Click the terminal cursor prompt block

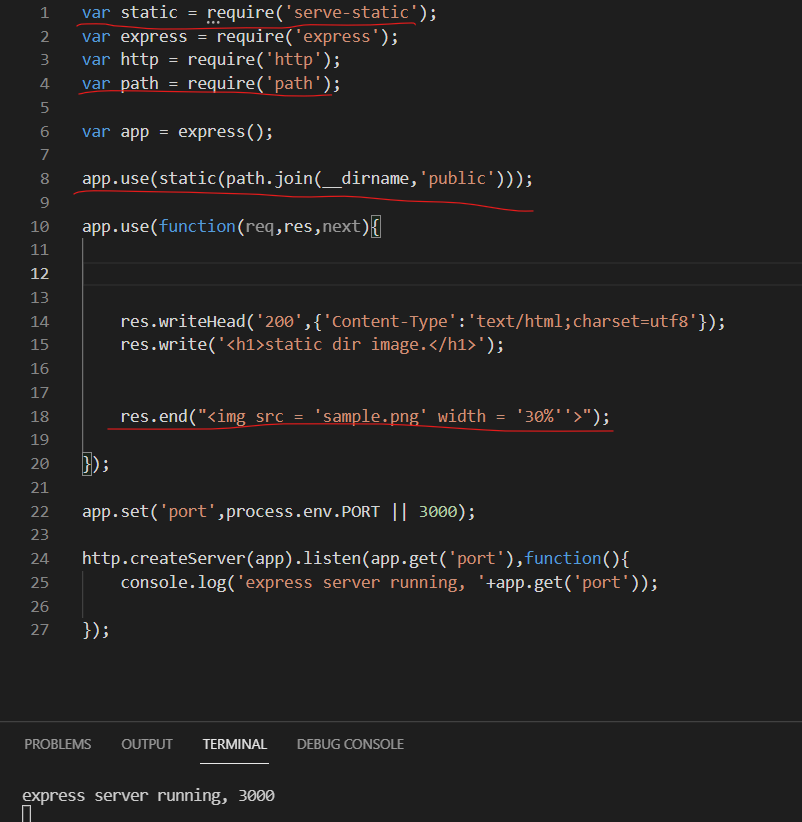[27, 815]
